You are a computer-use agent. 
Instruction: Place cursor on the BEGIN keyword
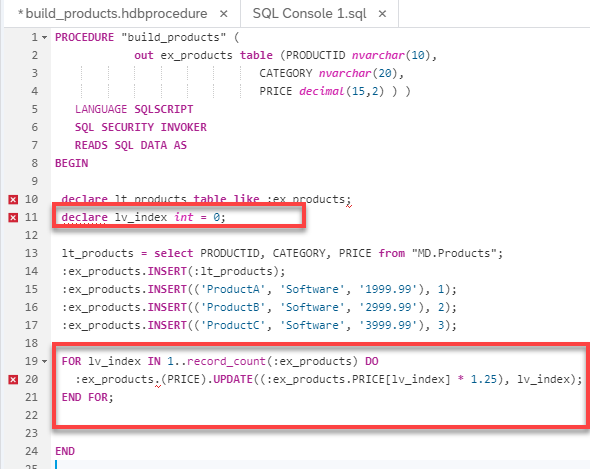[x=71, y=163]
